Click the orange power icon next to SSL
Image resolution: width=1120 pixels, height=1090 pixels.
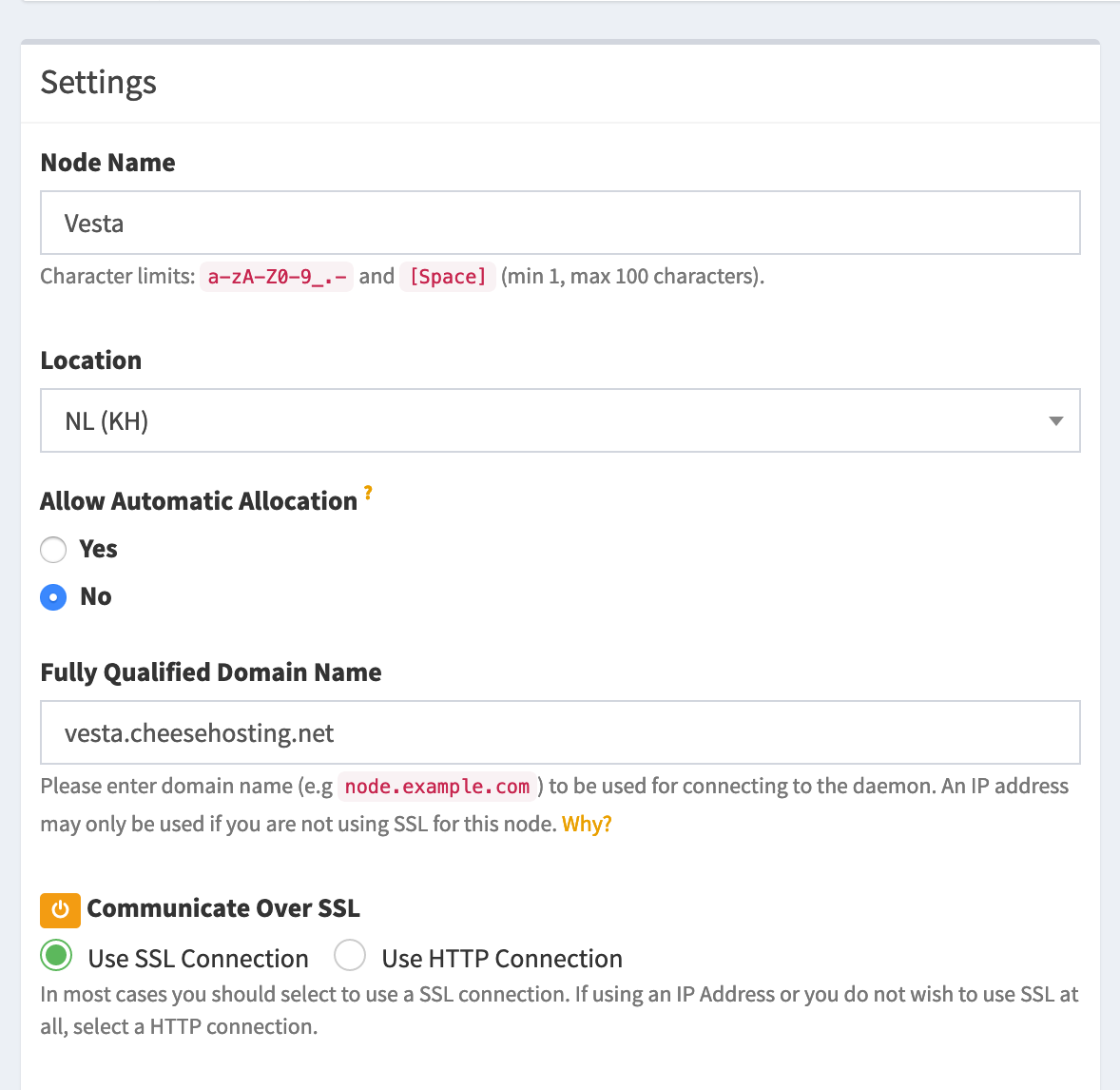pyautogui.click(x=60, y=909)
